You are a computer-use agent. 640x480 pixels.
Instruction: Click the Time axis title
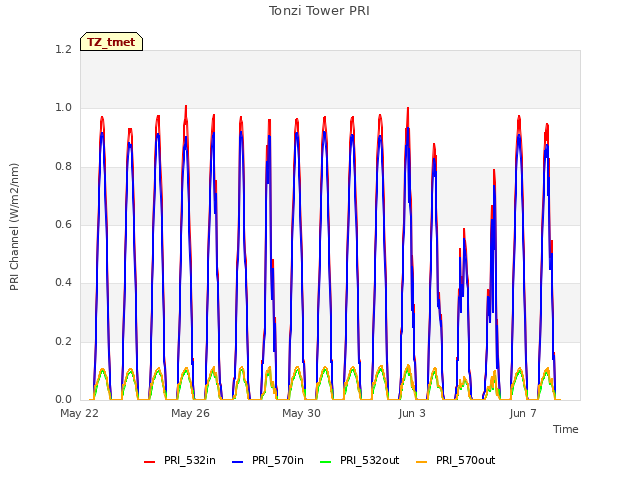point(566,429)
